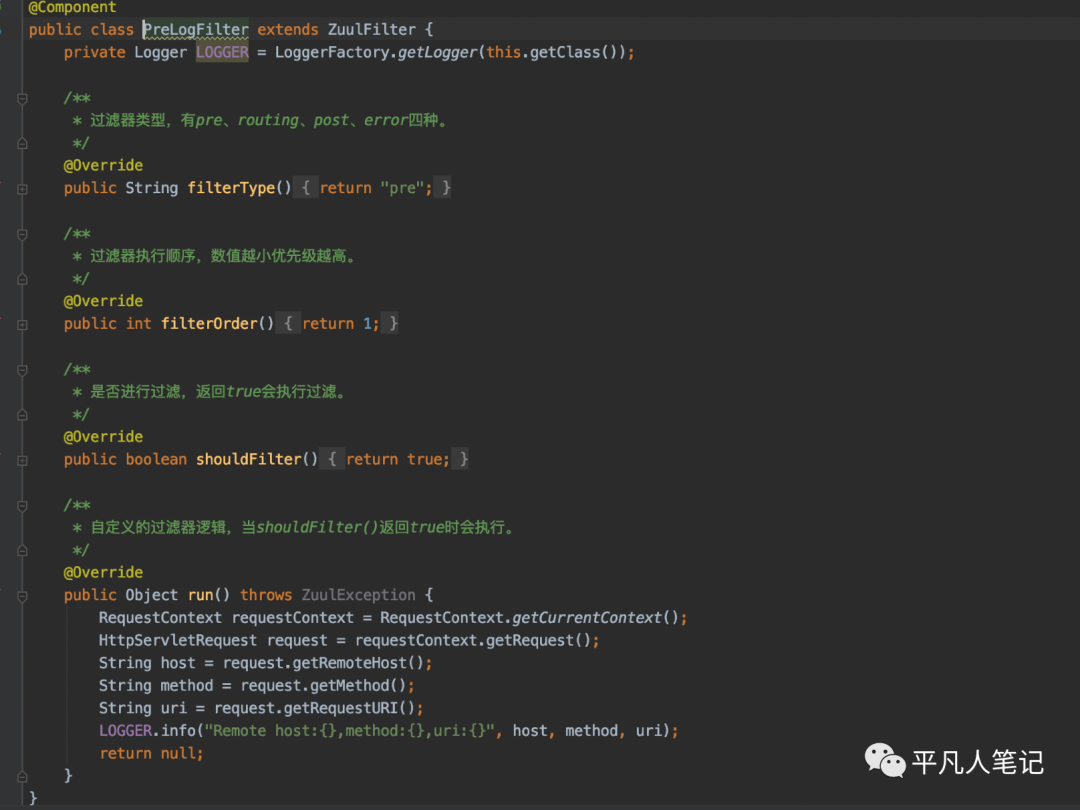The width and height of the screenshot is (1080, 810).
Task: Place cursor on PreLogFilter class name
Action: click(x=196, y=30)
